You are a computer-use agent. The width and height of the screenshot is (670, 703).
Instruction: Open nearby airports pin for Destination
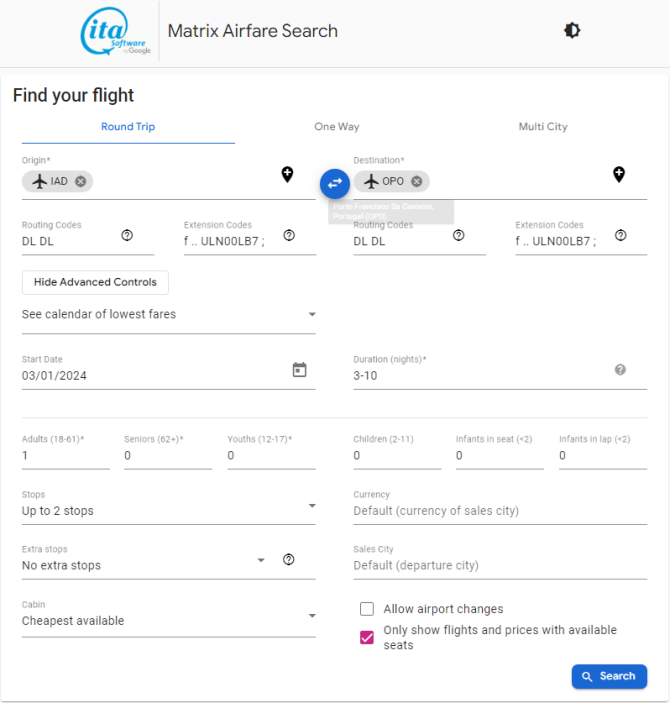pos(619,174)
